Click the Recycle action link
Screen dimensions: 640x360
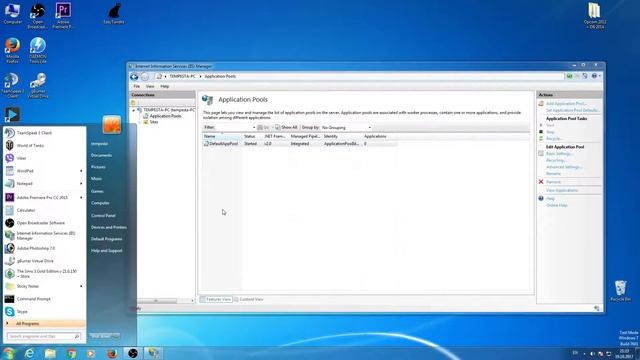point(554,138)
